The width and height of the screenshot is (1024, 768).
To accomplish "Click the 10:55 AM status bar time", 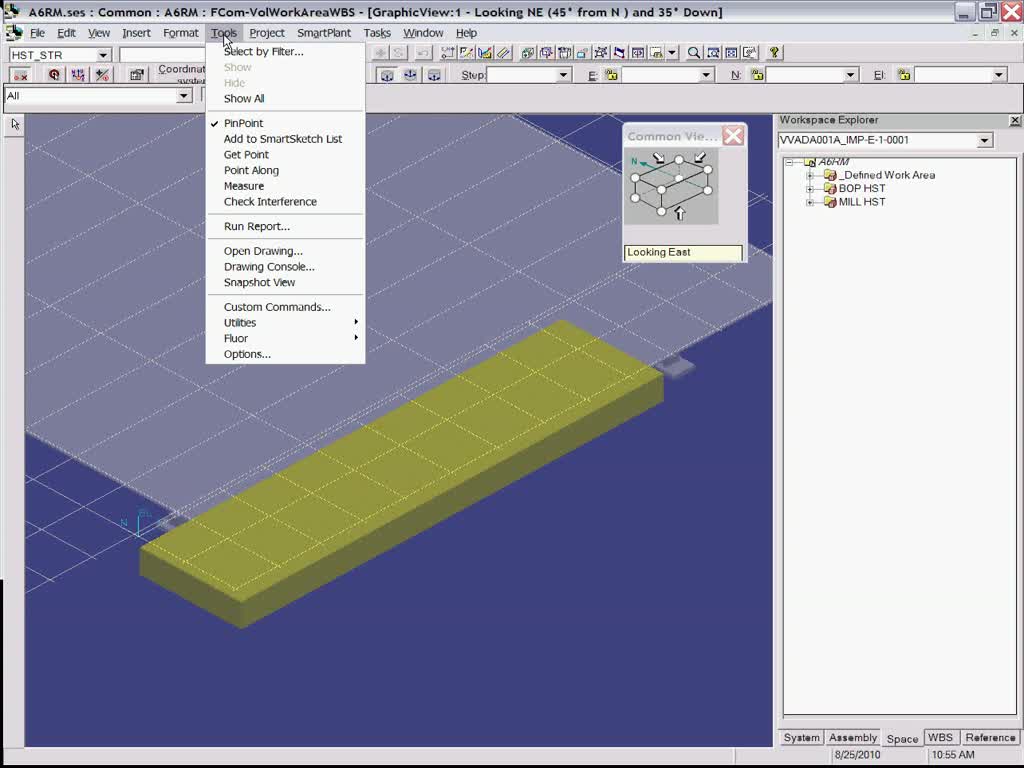I will click(953, 755).
